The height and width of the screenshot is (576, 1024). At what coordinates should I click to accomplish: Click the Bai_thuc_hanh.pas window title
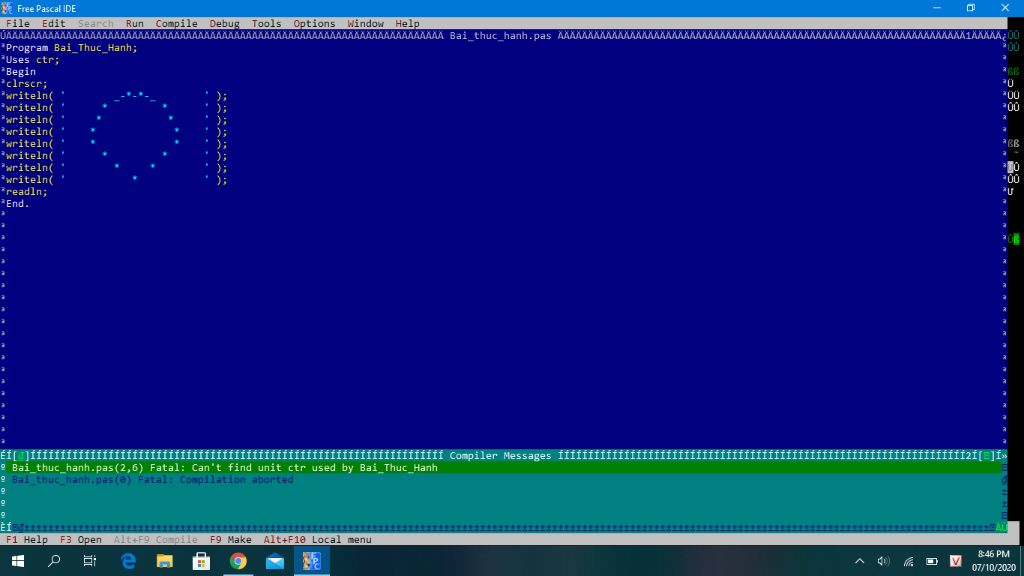tap(500, 35)
